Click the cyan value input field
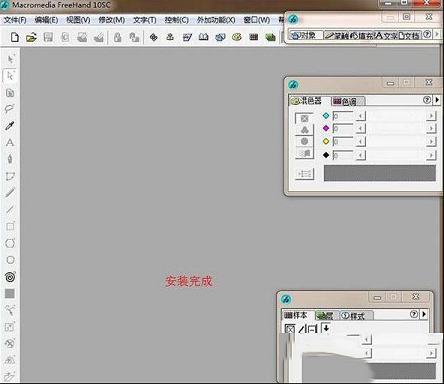Viewport: 444px width, 384px height. (342, 116)
